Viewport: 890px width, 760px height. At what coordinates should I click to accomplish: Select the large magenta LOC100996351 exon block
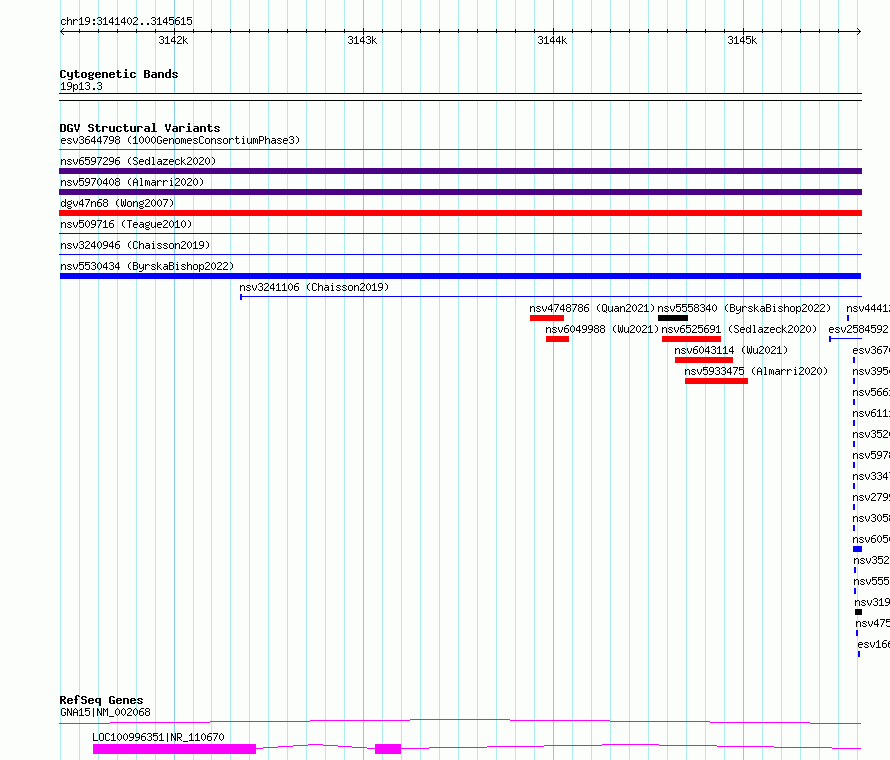click(174, 749)
